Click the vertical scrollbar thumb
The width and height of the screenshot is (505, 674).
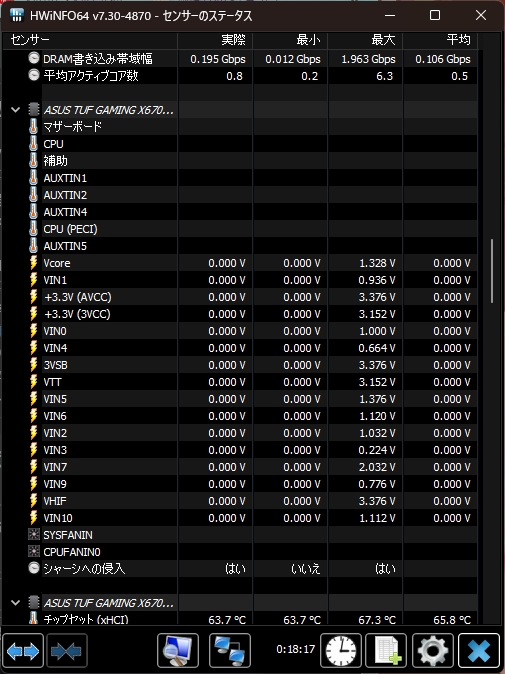[492, 271]
